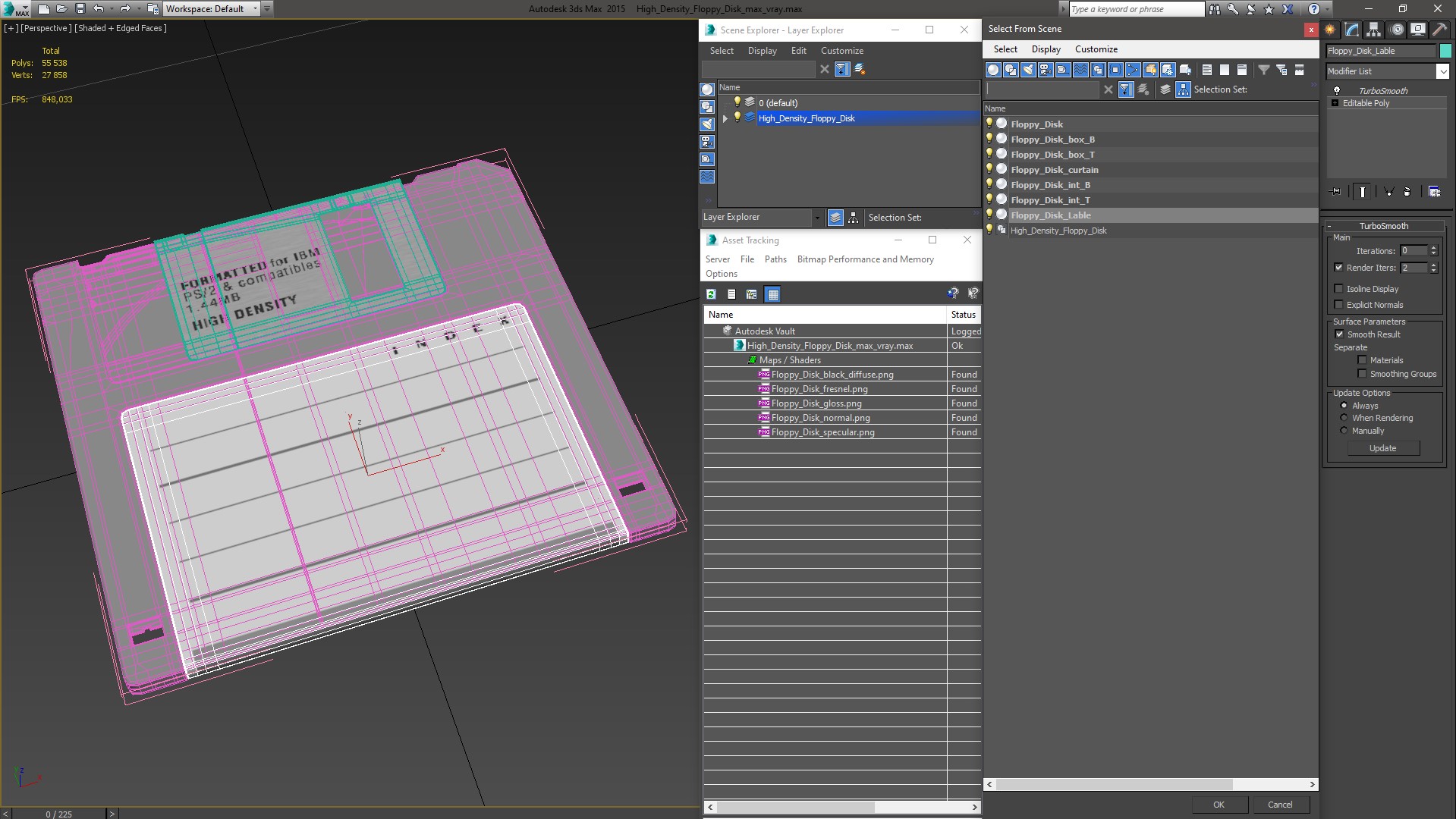Open the Hierarchy command panel tab

click(x=1373, y=30)
